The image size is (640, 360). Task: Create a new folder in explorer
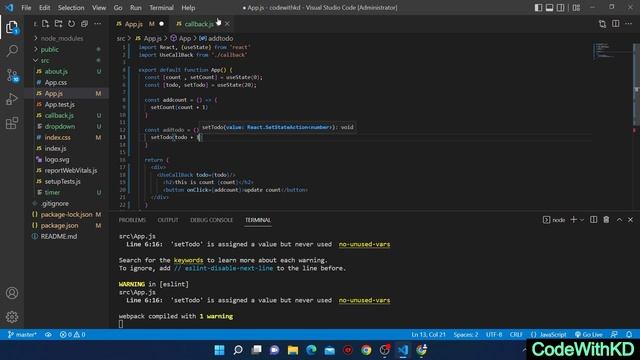[x=58, y=24]
